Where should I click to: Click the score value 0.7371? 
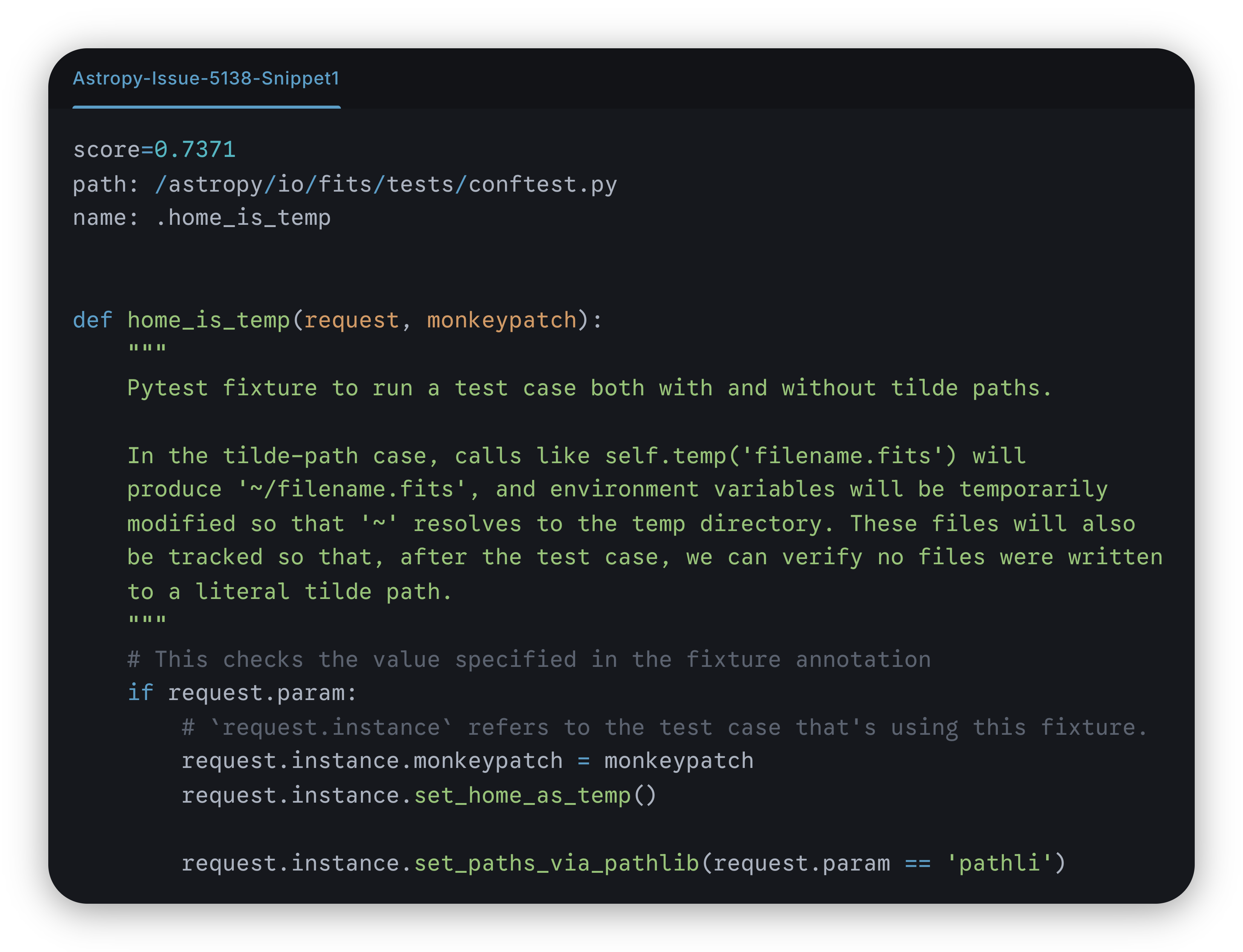[195, 150]
